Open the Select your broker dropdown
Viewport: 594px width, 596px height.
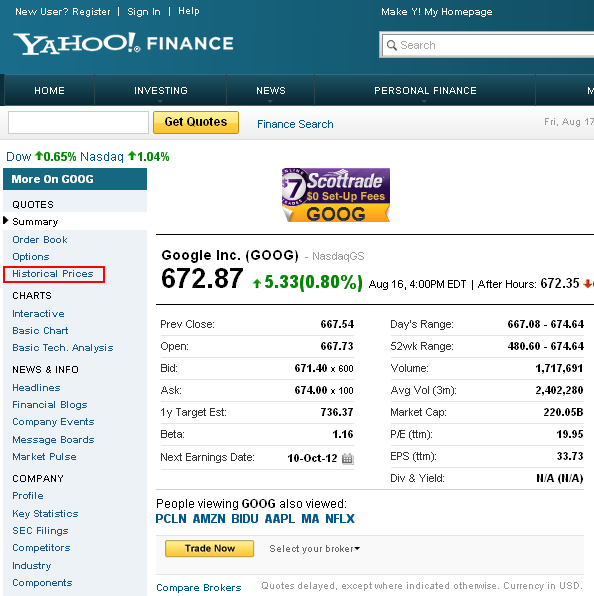(315, 549)
